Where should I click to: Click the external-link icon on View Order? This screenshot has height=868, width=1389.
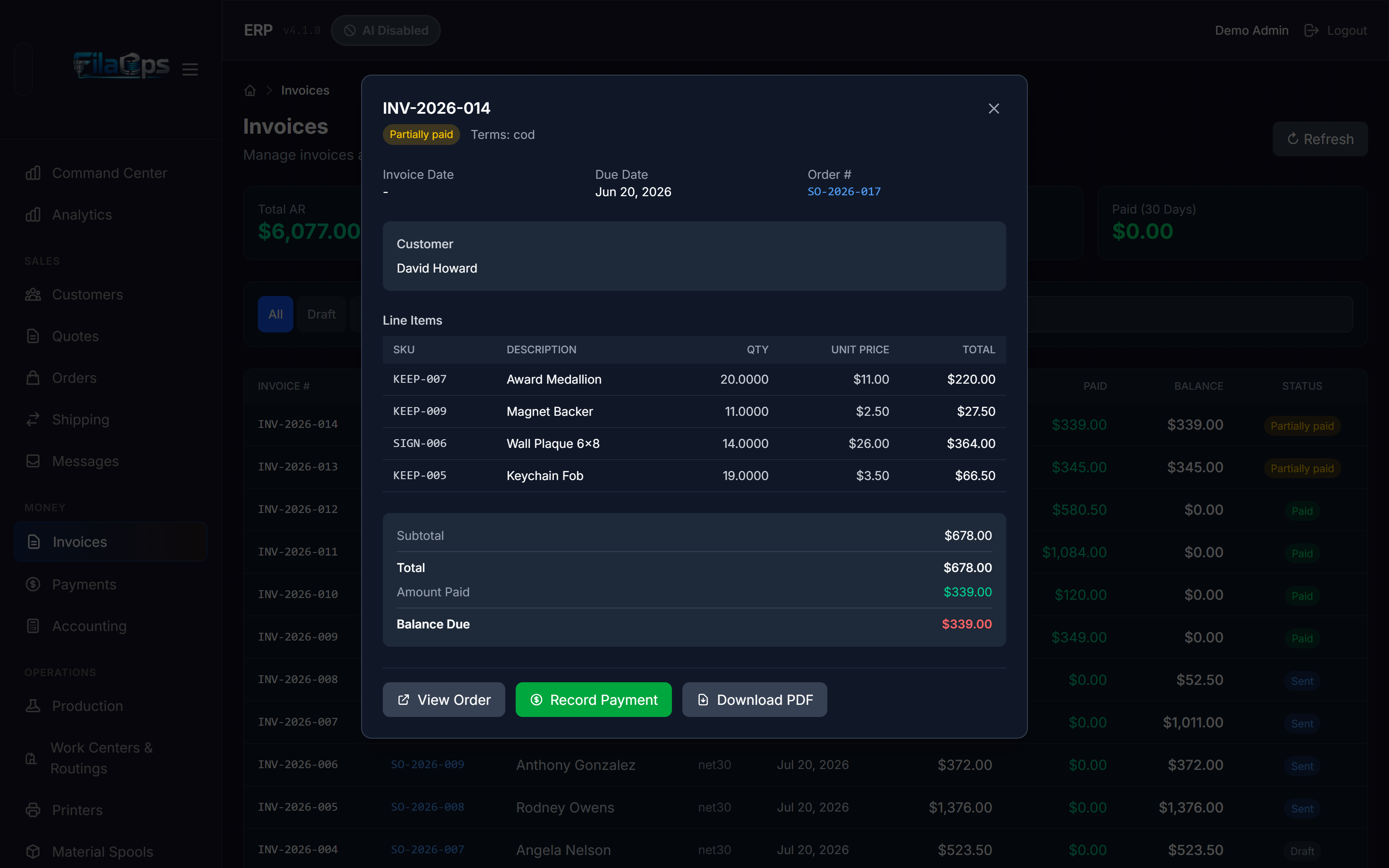404,699
